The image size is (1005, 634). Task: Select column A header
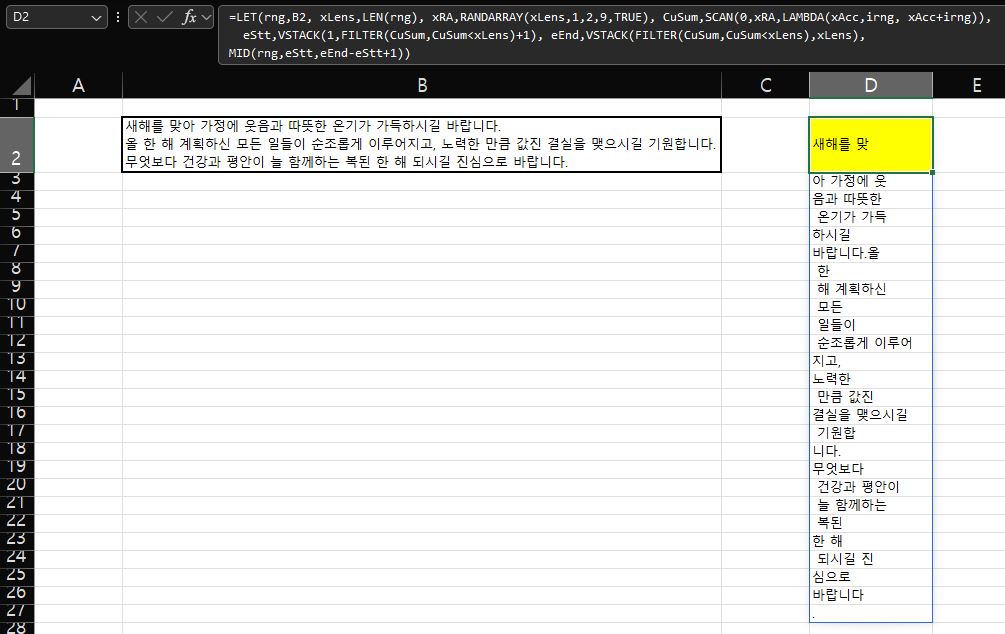78,86
